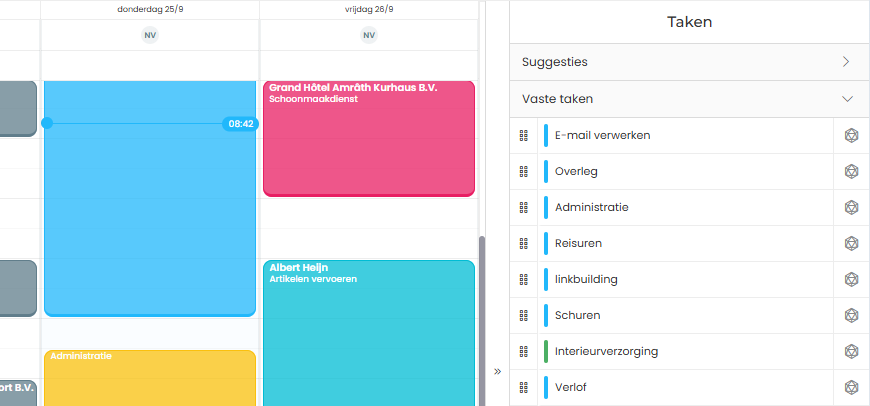Screen dimensions: 870x406
Task: Click the drag handle icon beside E-mail verwerken
Action: click(x=523, y=136)
